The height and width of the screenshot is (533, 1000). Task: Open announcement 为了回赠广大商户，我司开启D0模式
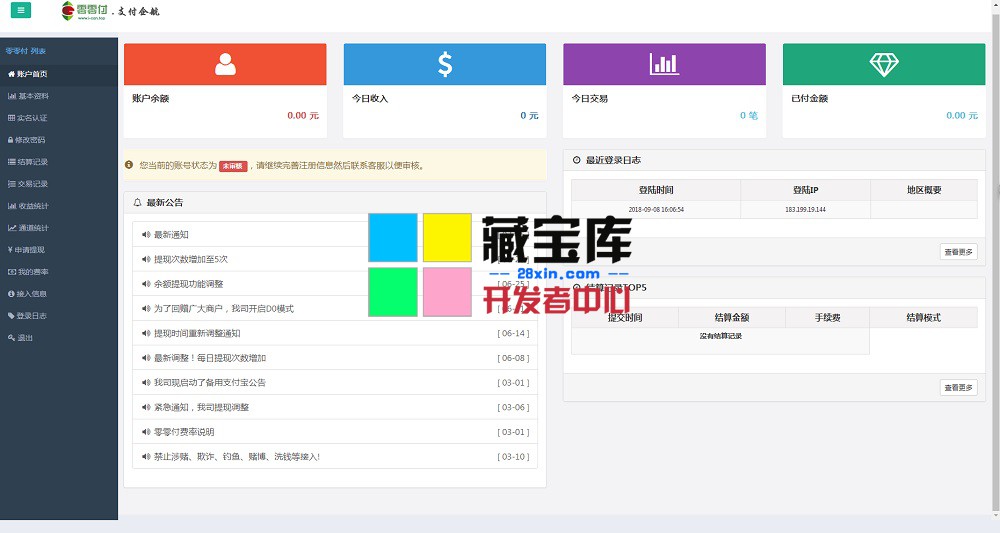point(224,309)
